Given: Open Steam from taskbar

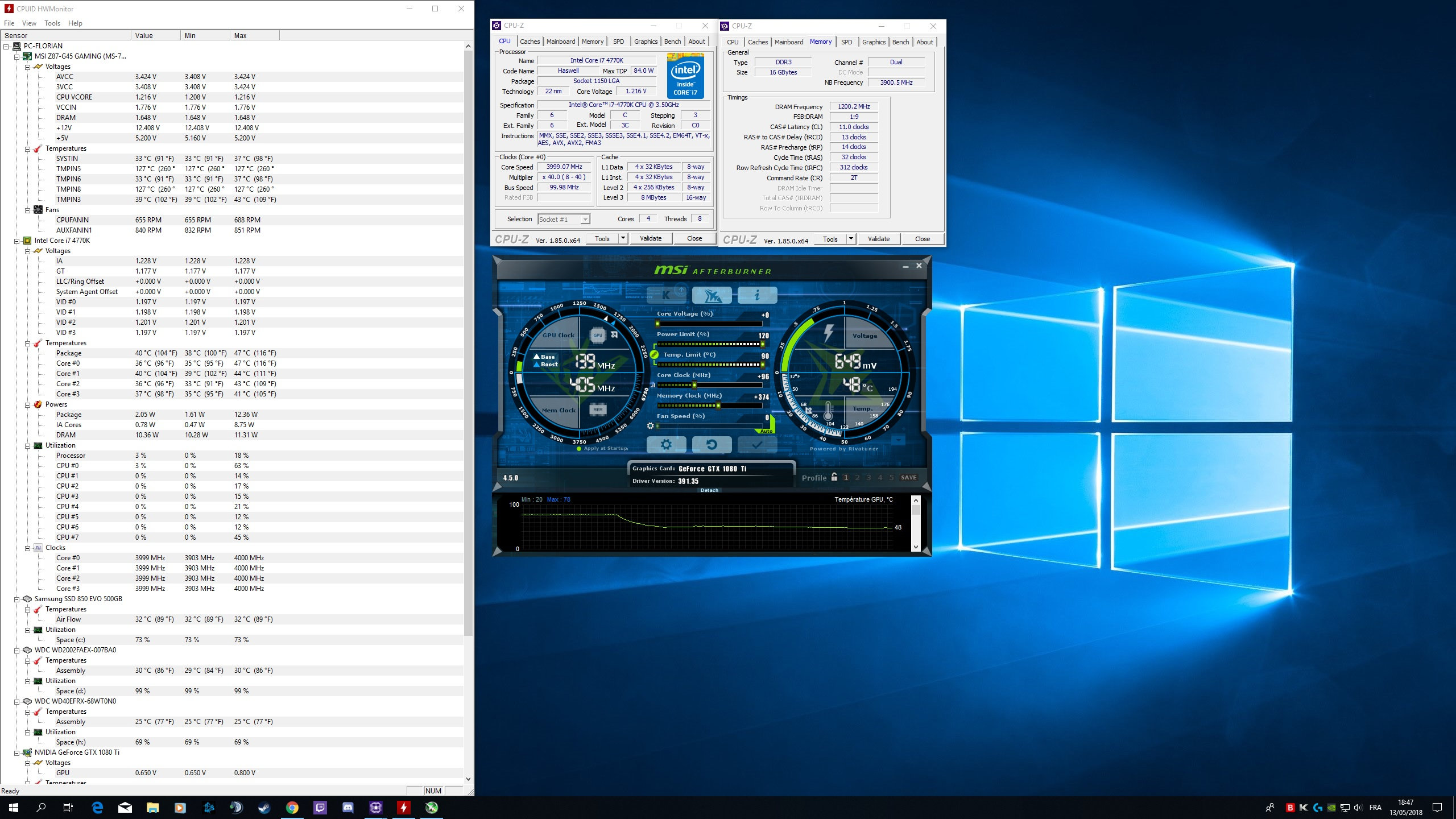Looking at the screenshot, I should click(x=264, y=808).
